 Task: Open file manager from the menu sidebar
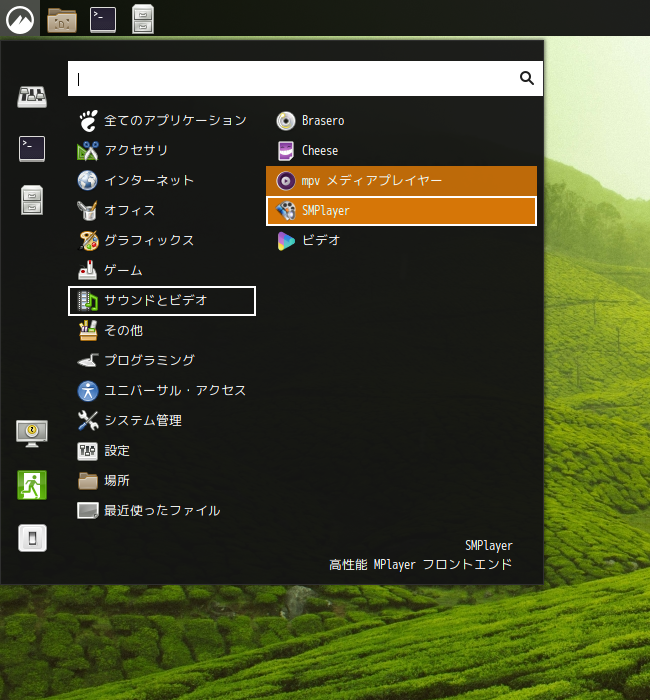(32, 200)
